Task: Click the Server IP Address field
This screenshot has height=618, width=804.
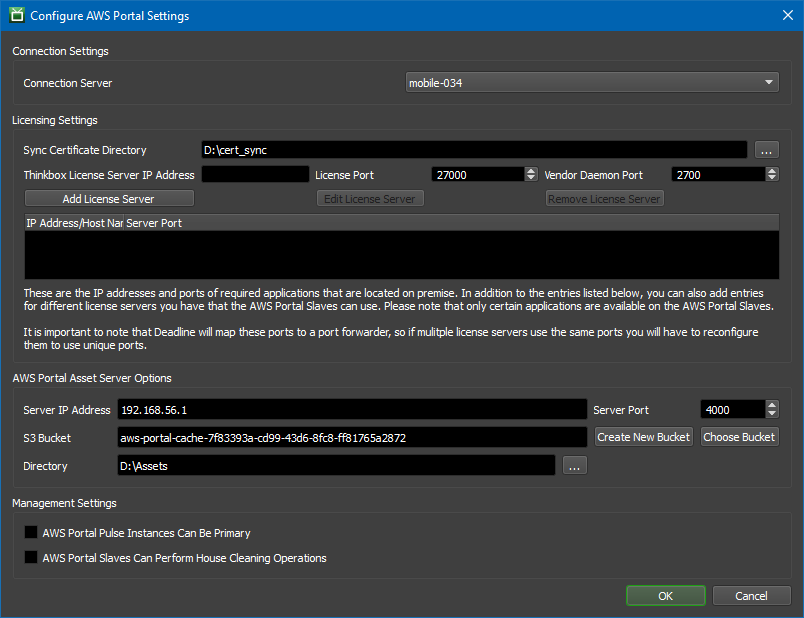Action: click(351, 410)
